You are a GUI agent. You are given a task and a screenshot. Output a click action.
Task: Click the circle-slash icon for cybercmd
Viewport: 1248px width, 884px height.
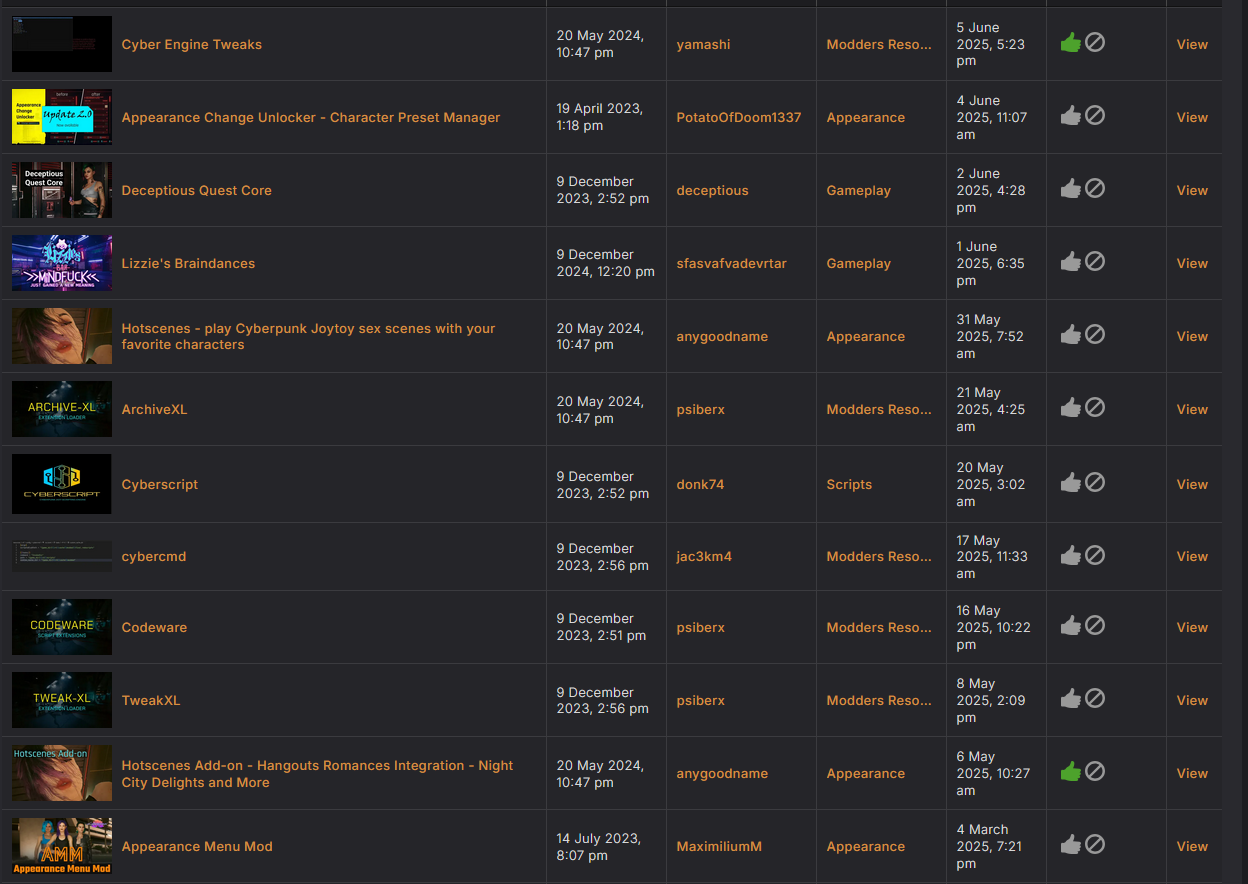tap(1095, 554)
